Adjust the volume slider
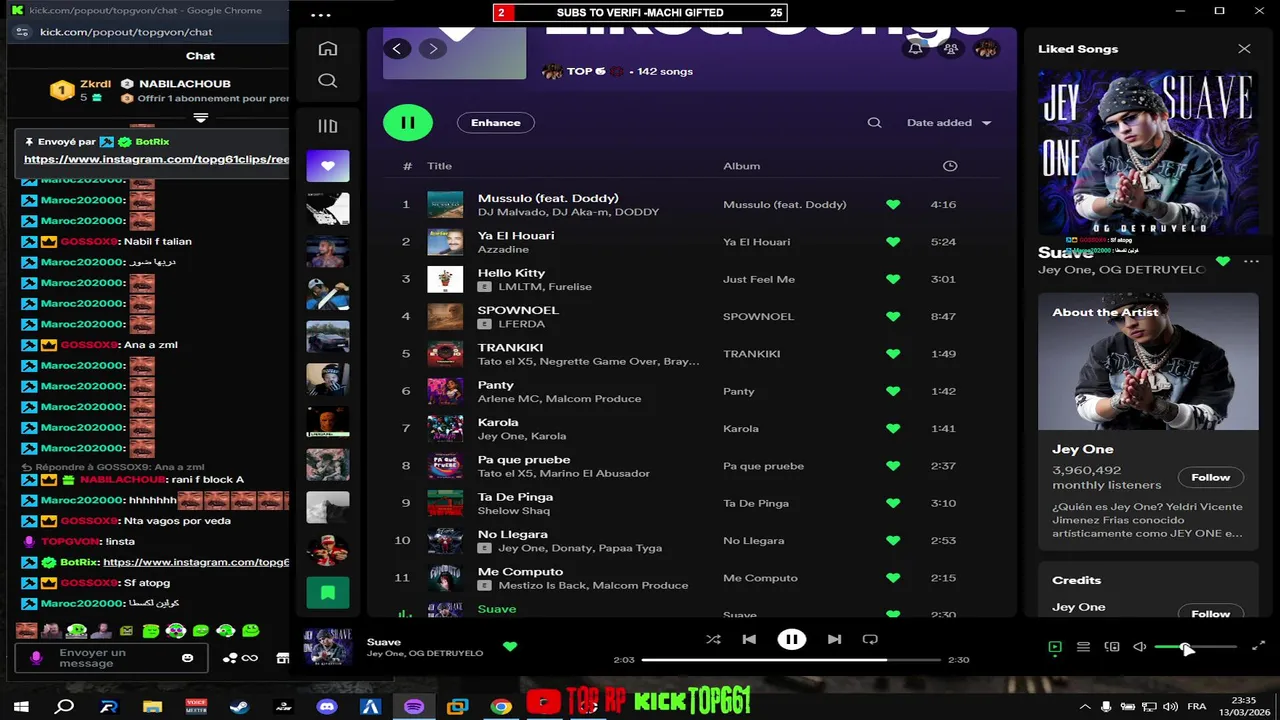The height and width of the screenshot is (720, 1280). pos(1195,647)
